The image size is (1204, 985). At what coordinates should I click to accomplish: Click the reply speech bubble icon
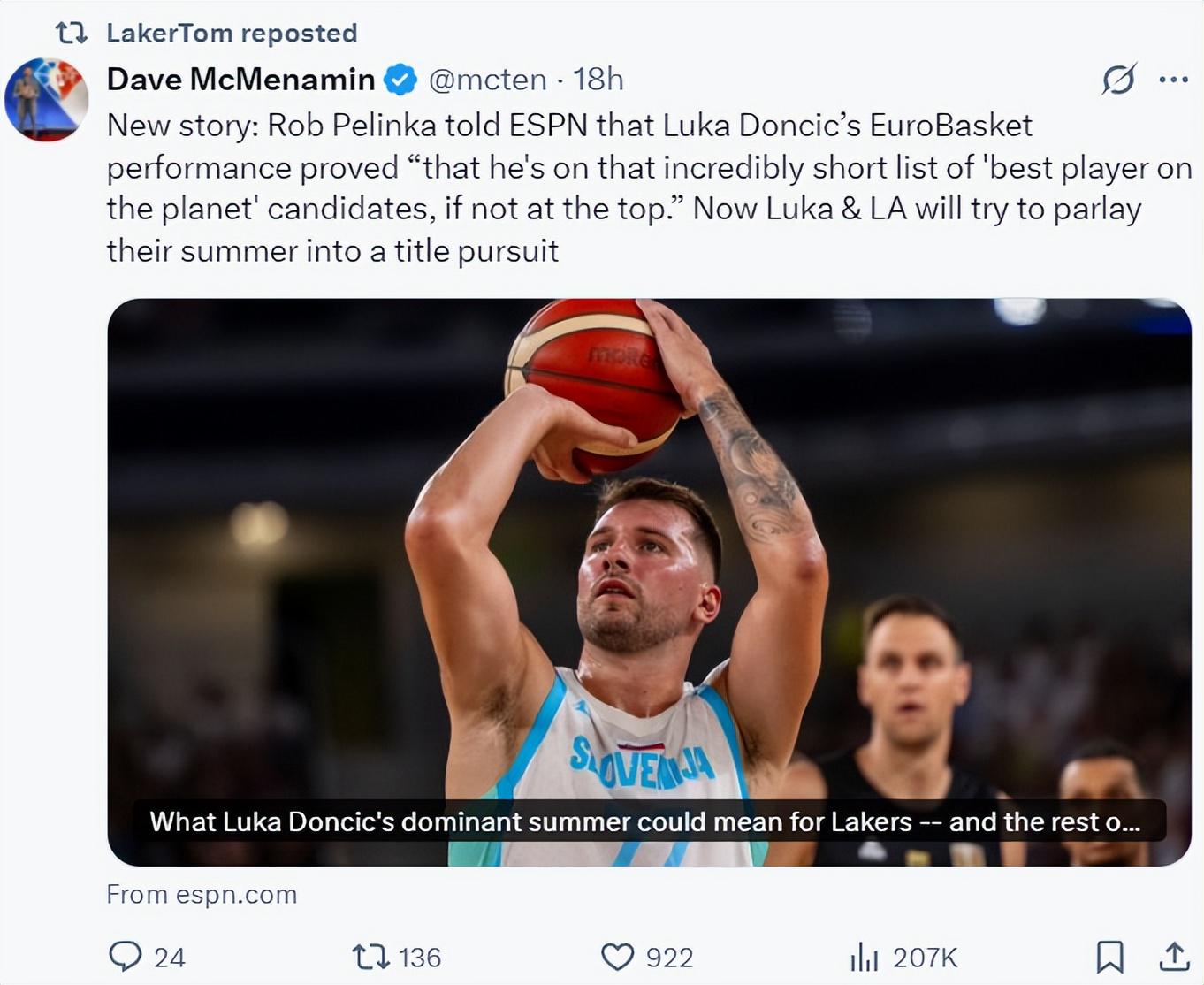(x=125, y=956)
